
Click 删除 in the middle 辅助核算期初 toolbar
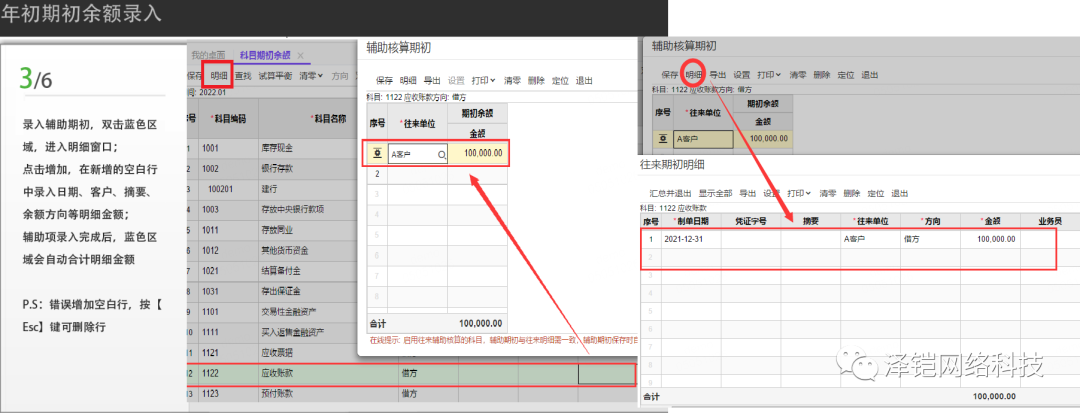pyautogui.click(x=536, y=80)
